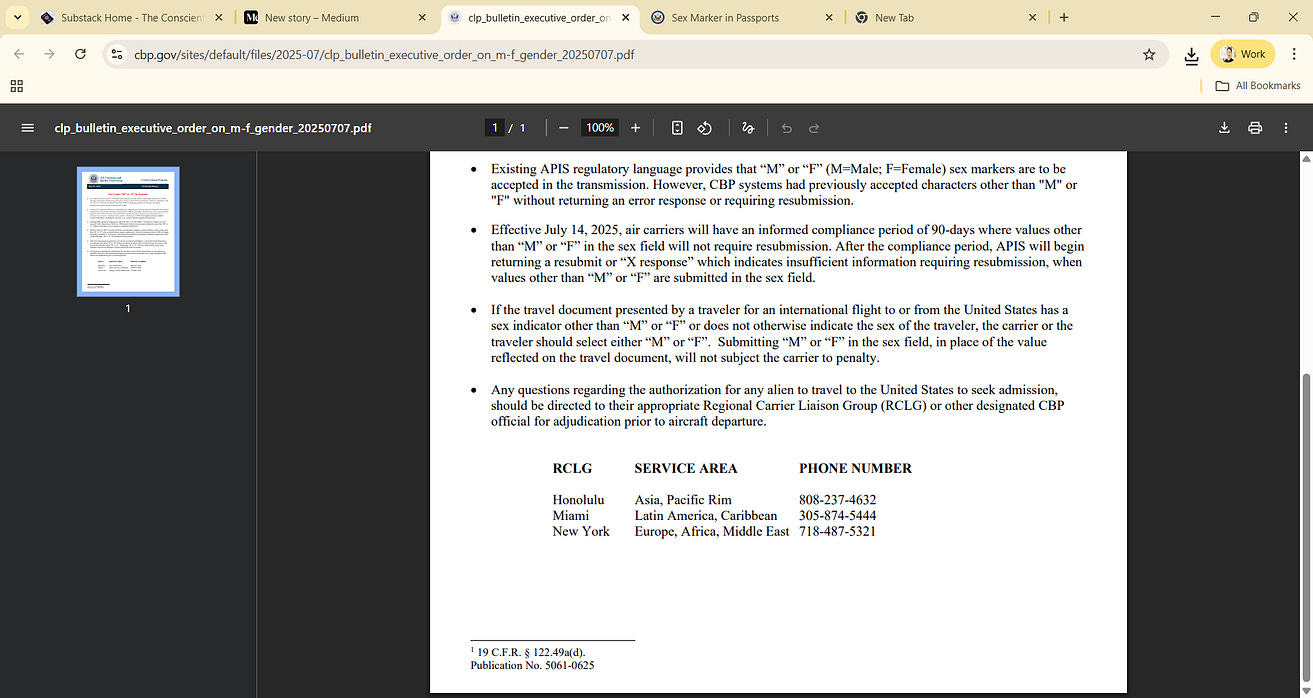Print the PDF document
This screenshot has width=1313, height=698.
point(1255,128)
